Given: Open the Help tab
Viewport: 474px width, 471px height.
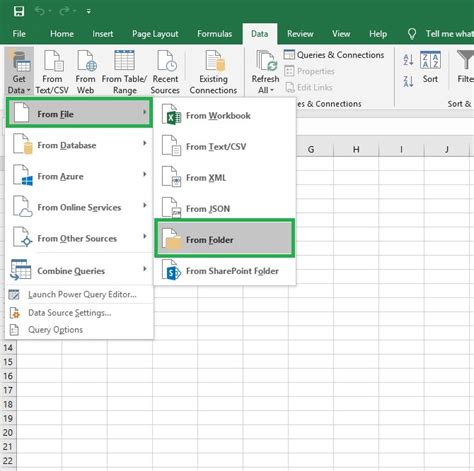Looking at the screenshot, I should click(x=378, y=34).
